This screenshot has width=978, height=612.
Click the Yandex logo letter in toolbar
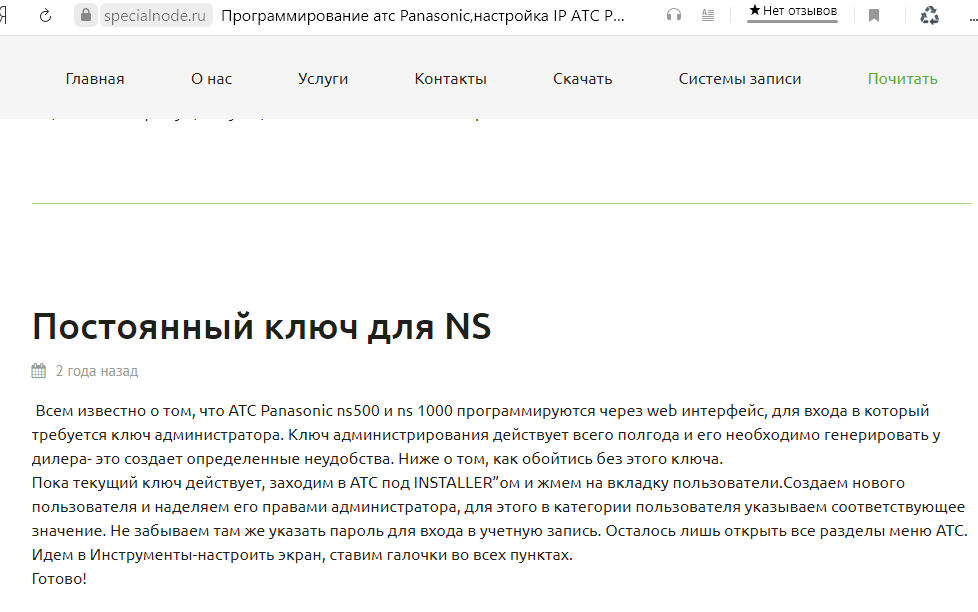[x=3, y=15]
